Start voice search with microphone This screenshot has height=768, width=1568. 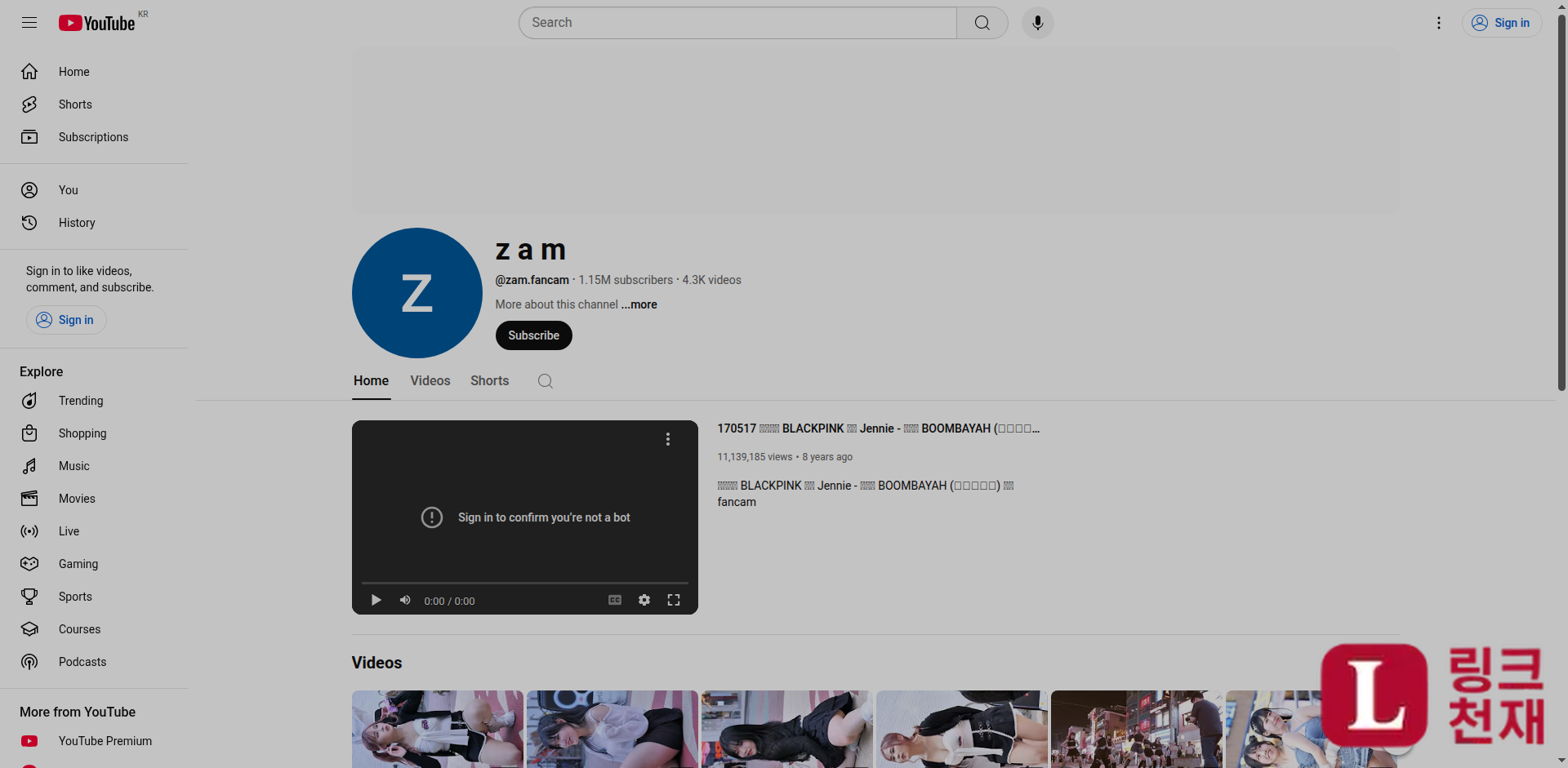point(1038,23)
